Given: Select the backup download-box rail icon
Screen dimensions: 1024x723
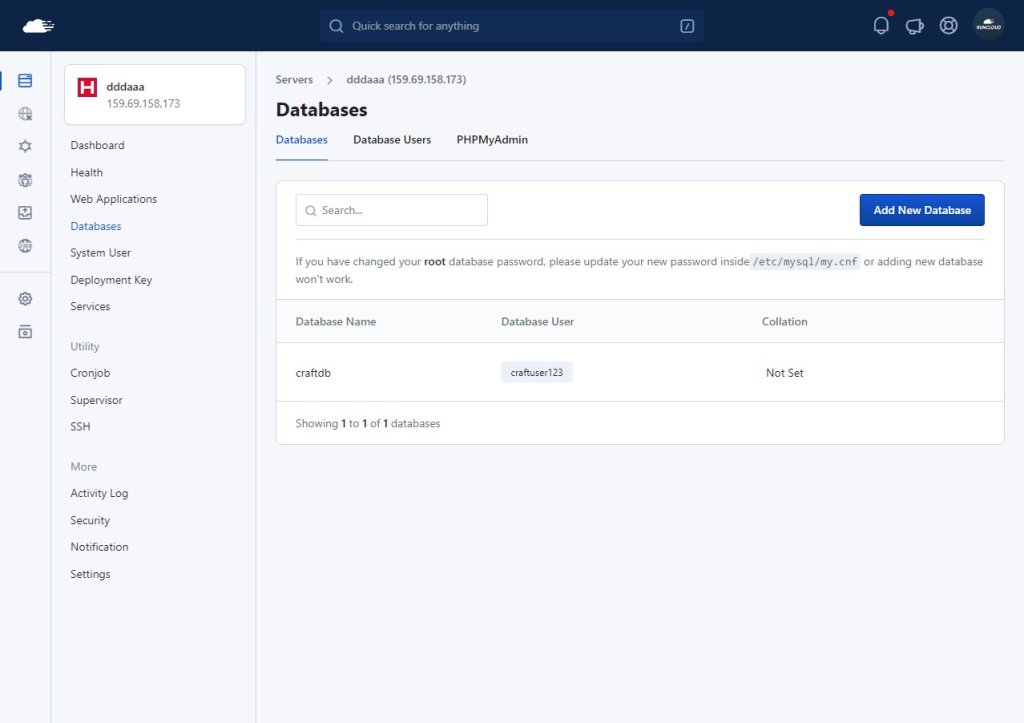Looking at the screenshot, I should (x=25, y=213).
